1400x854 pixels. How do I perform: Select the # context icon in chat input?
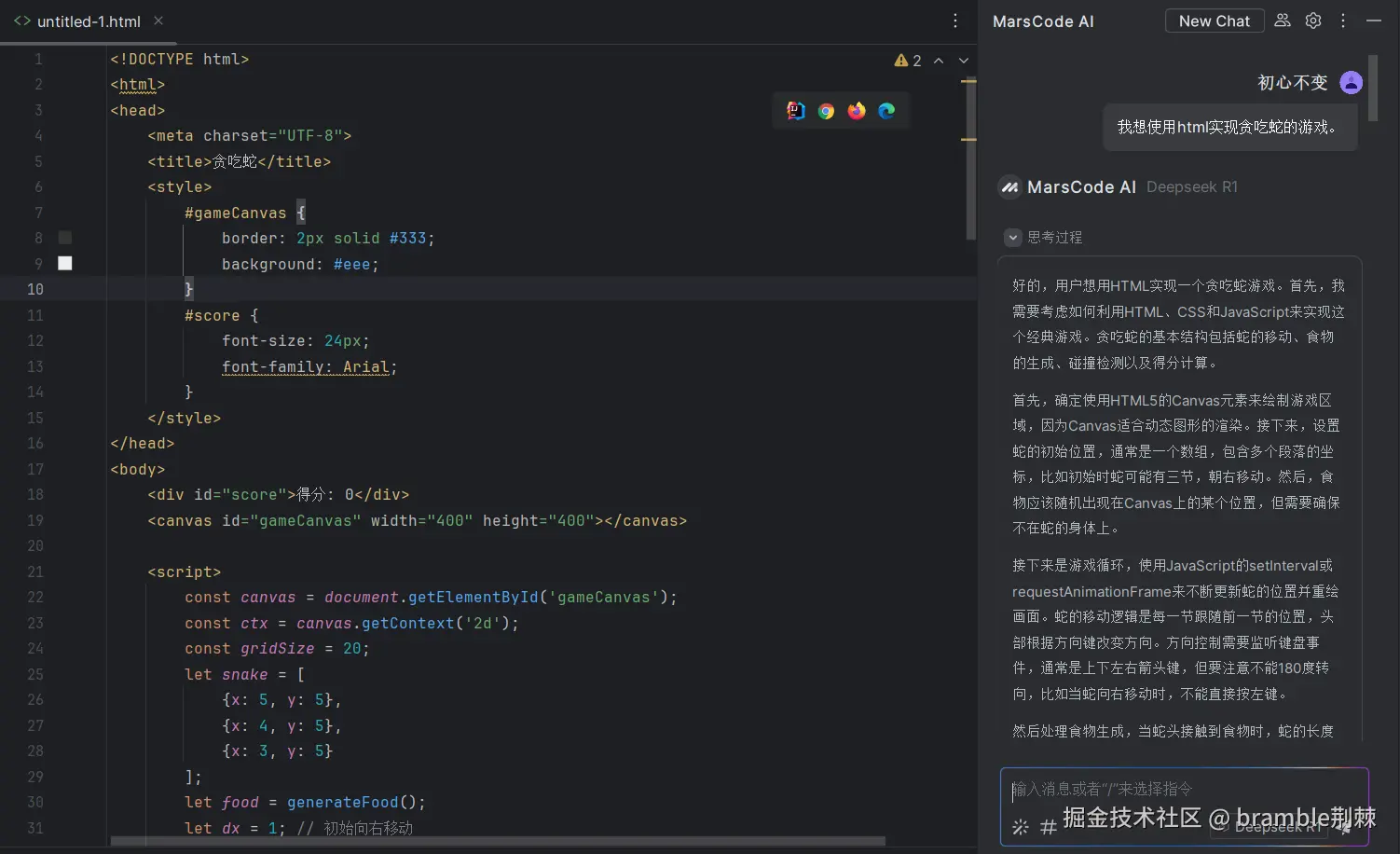1047,825
